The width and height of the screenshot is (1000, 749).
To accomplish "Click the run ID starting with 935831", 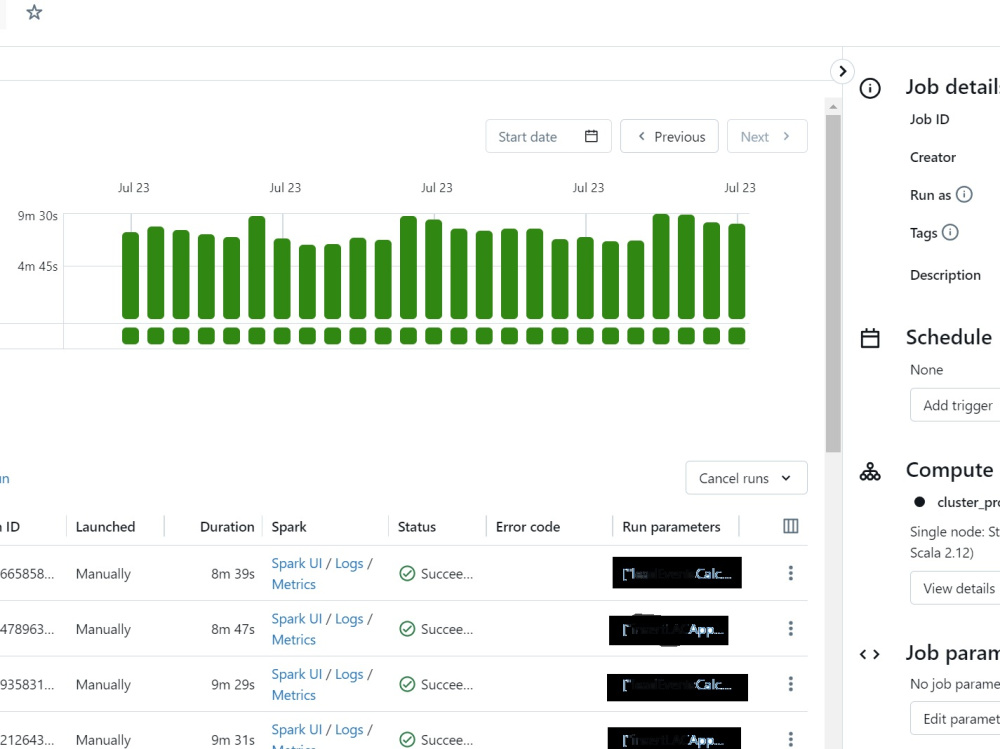I will (27, 685).
